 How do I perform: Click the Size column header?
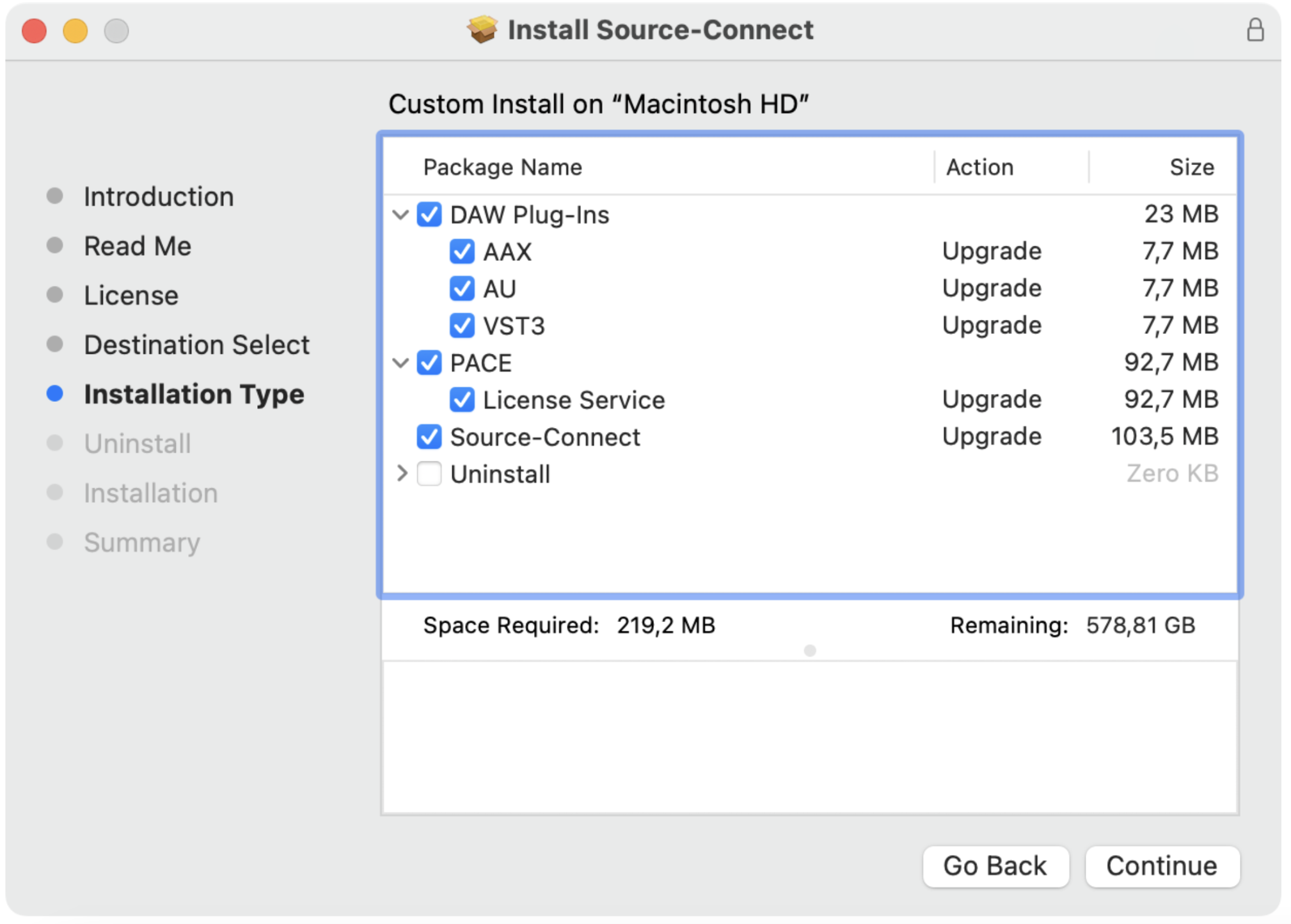point(1191,167)
